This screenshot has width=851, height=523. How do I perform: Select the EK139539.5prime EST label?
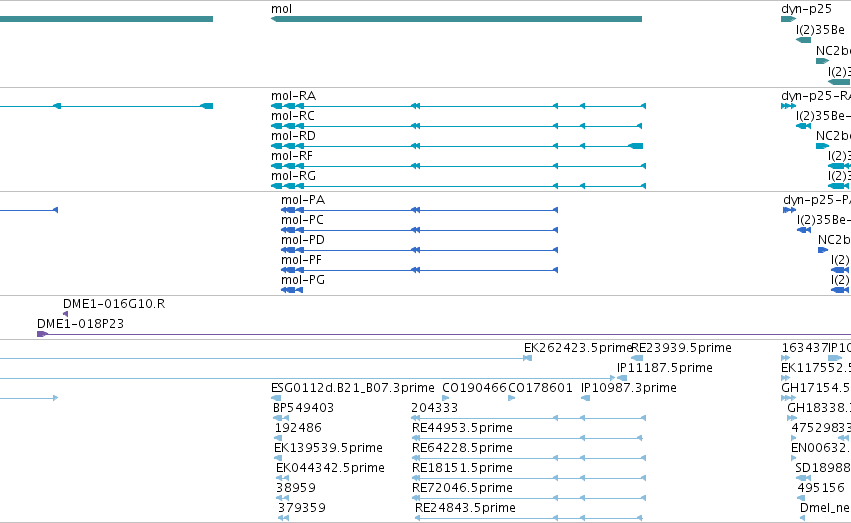[328, 448]
